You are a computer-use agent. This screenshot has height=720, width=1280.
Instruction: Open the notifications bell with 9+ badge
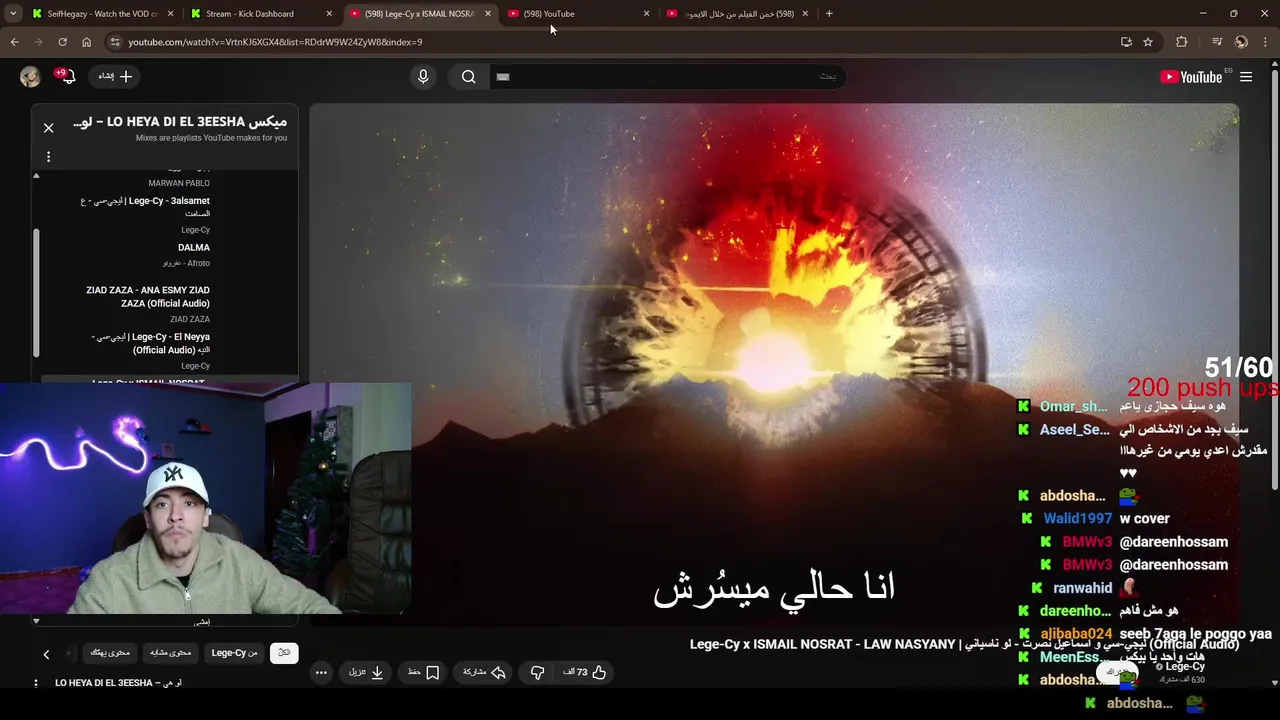coord(68,77)
